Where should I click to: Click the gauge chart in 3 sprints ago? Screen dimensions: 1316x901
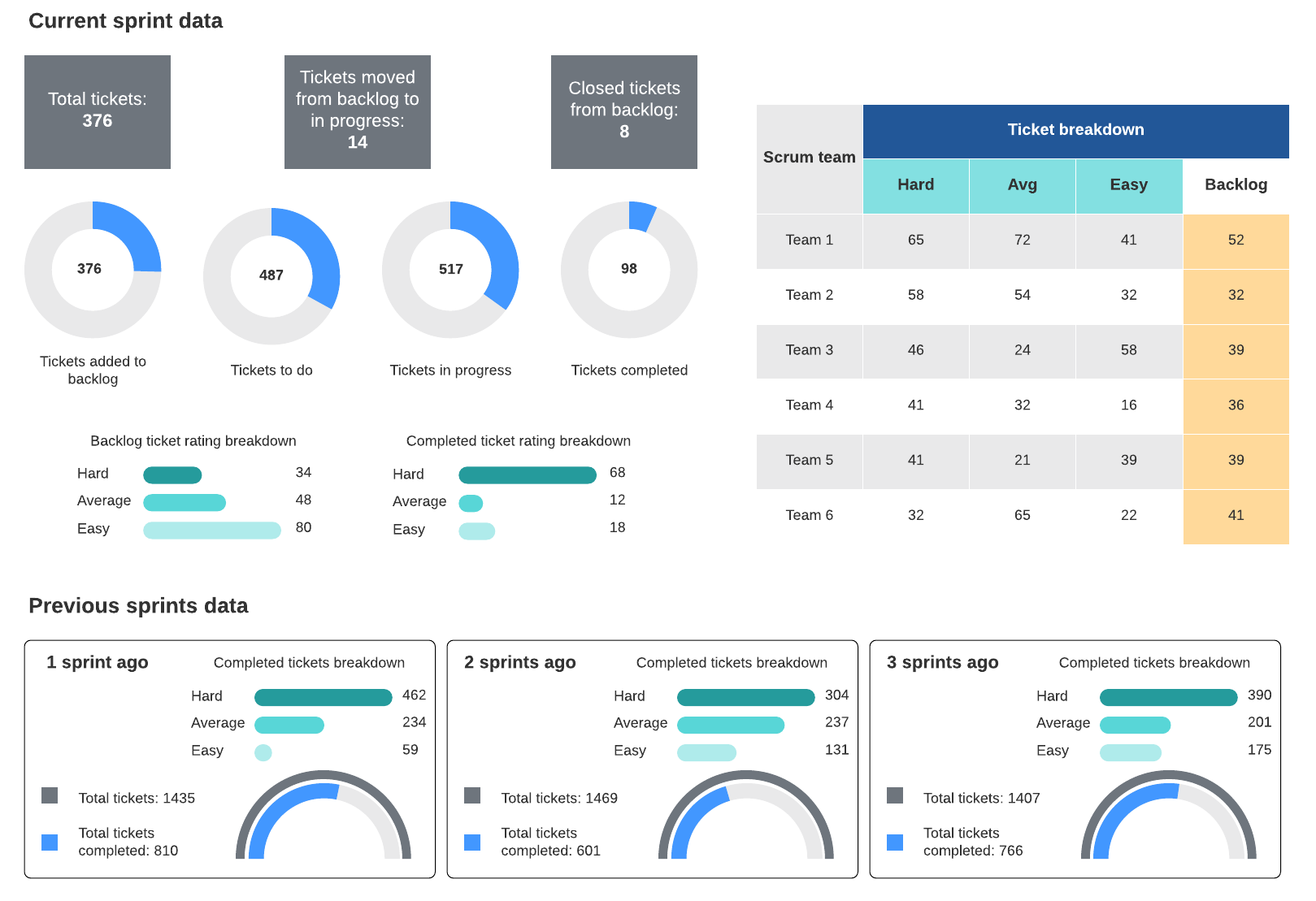1169,815
